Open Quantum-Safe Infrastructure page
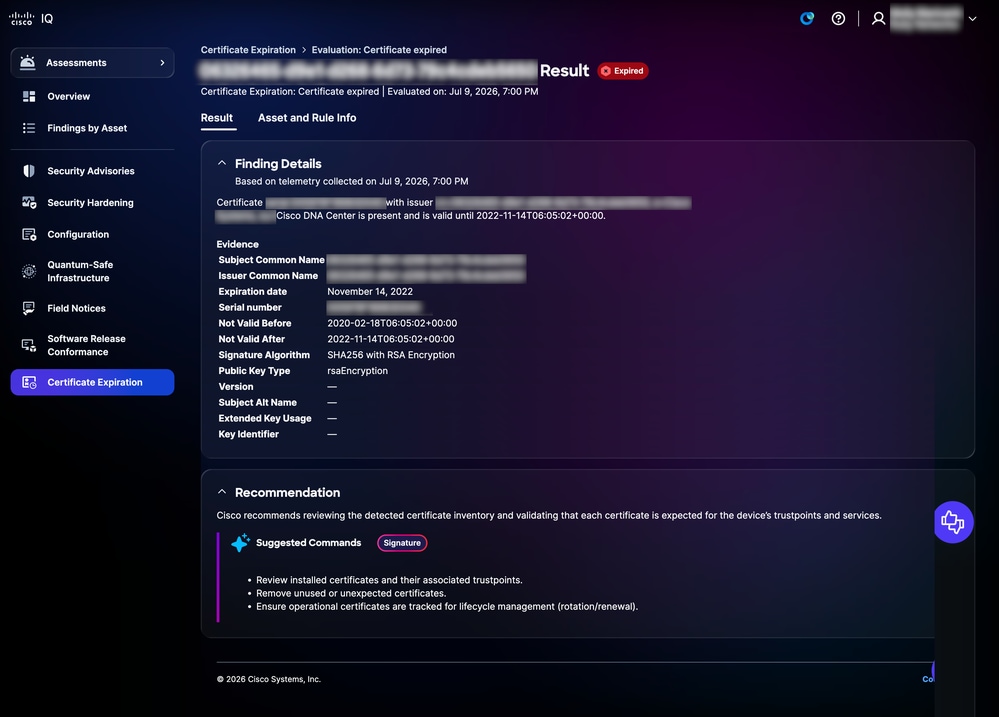The width and height of the screenshot is (999, 717). pos(80,272)
